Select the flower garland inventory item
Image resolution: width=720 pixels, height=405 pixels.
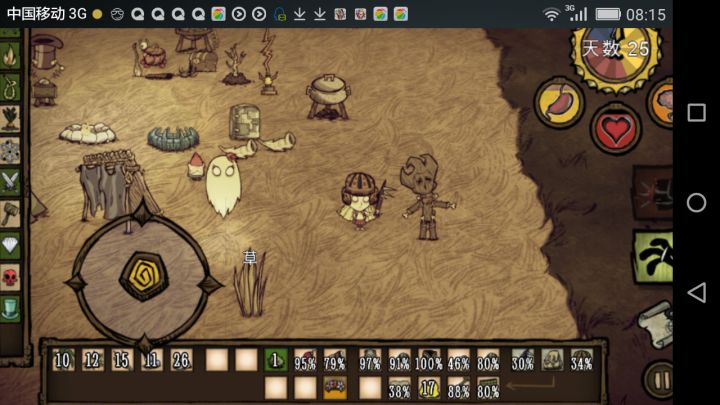coord(335,388)
